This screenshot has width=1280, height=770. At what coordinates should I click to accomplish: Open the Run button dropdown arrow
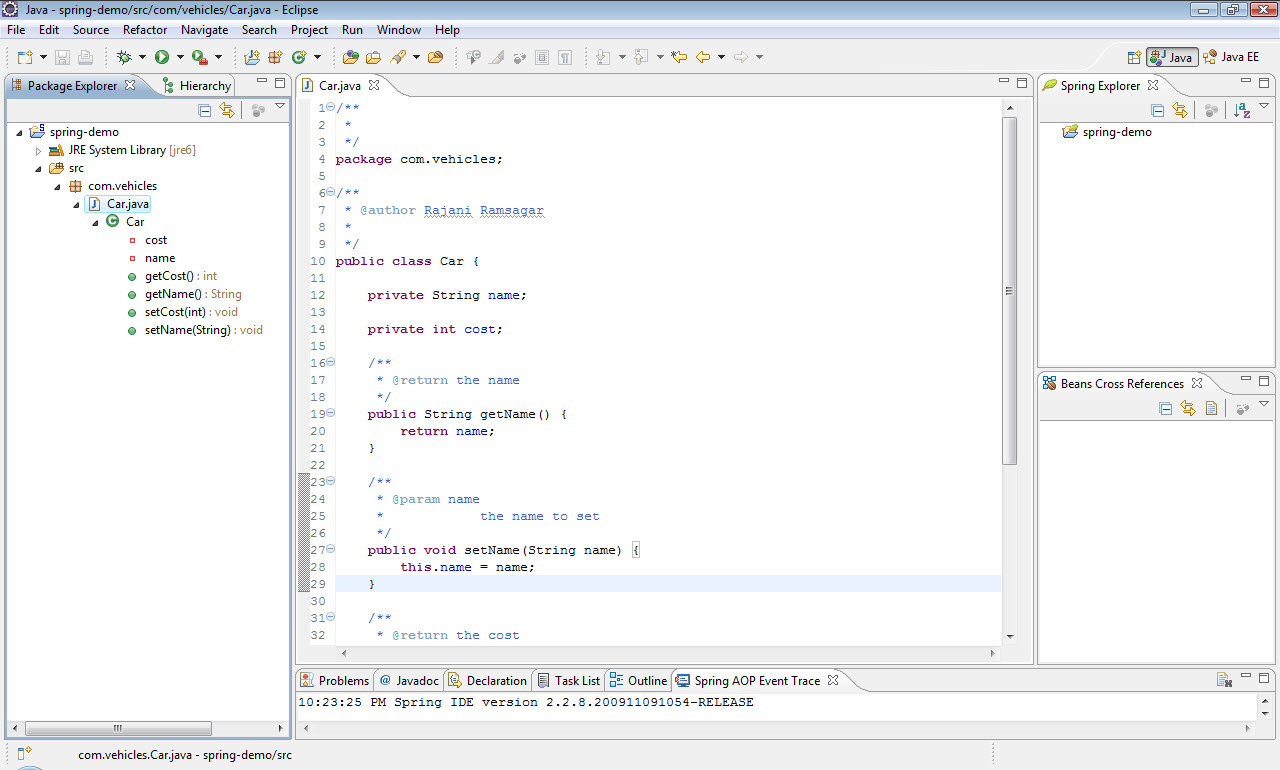click(179, 57)
